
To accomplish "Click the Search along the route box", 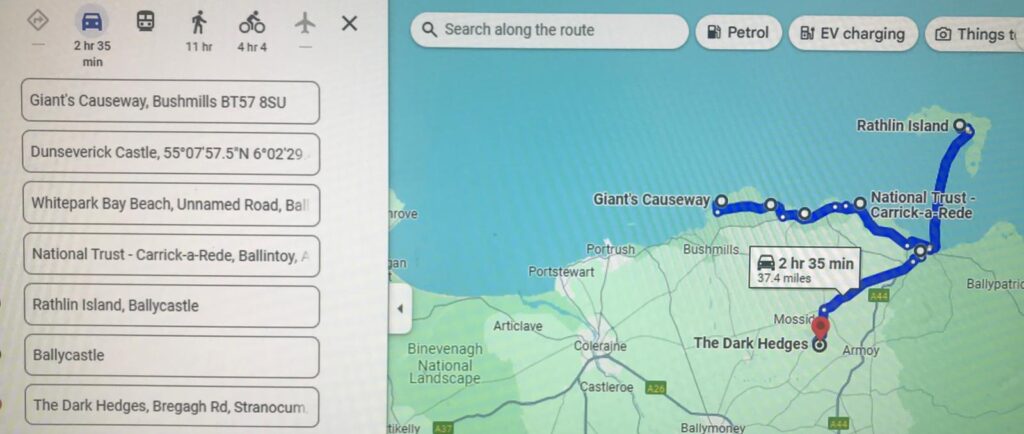I will (549, 31).
